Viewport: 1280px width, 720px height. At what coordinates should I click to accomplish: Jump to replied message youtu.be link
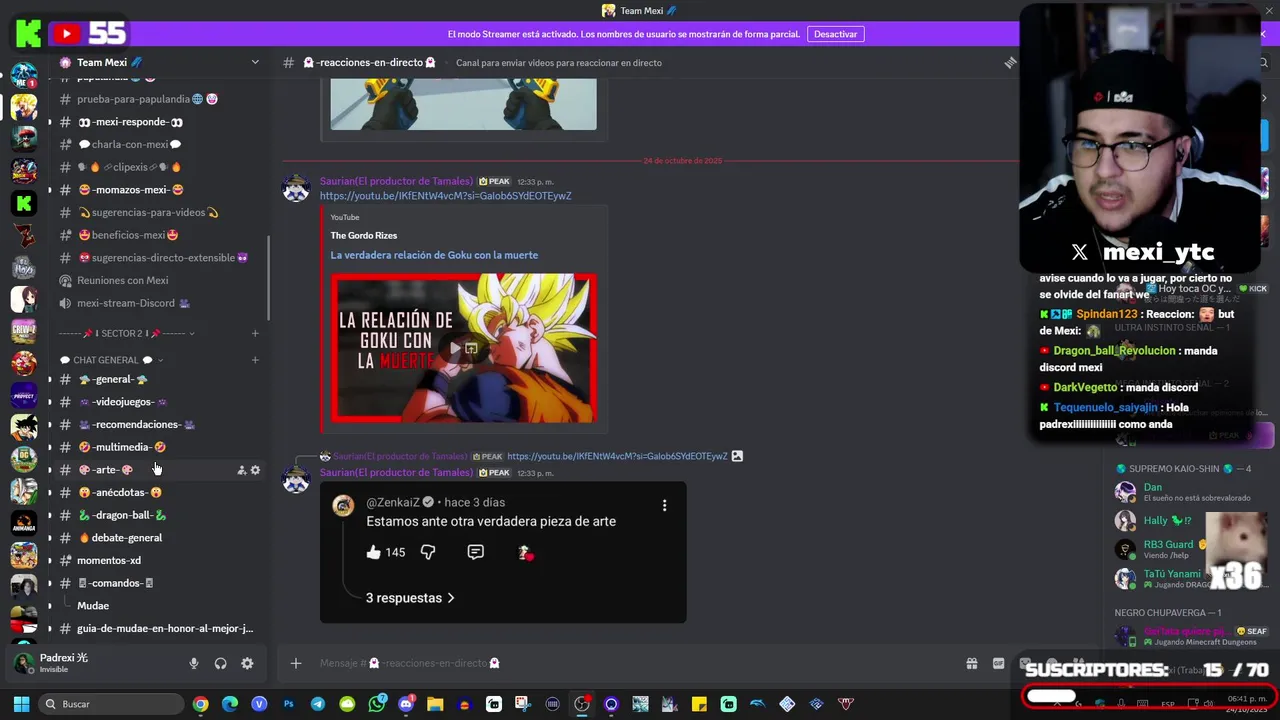617,456
